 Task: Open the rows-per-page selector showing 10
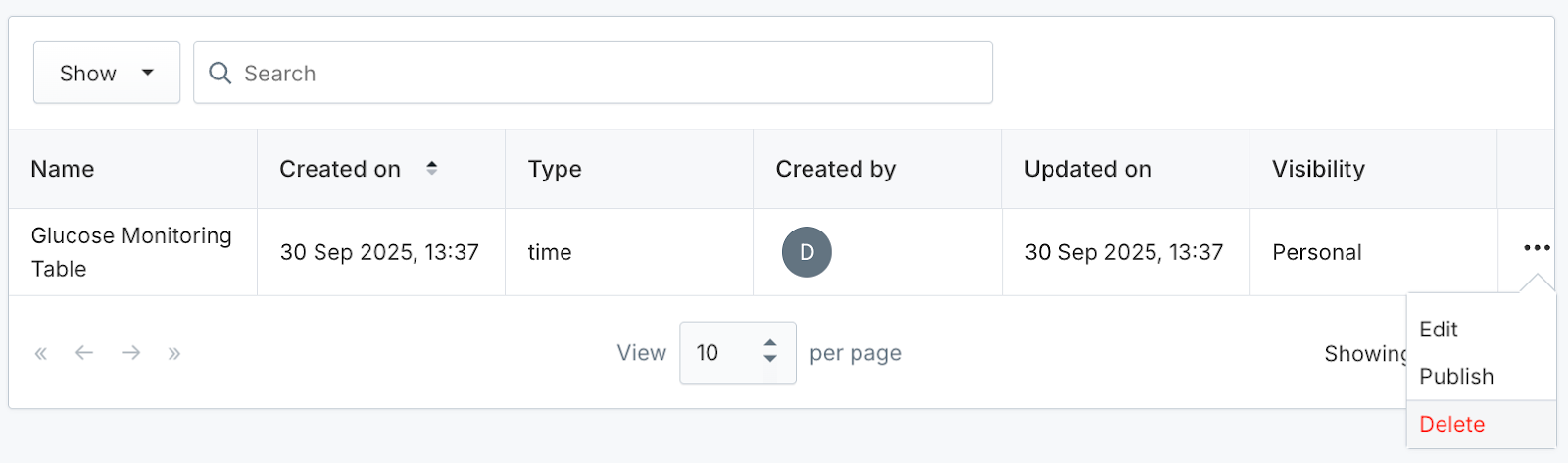click(737, 353)
